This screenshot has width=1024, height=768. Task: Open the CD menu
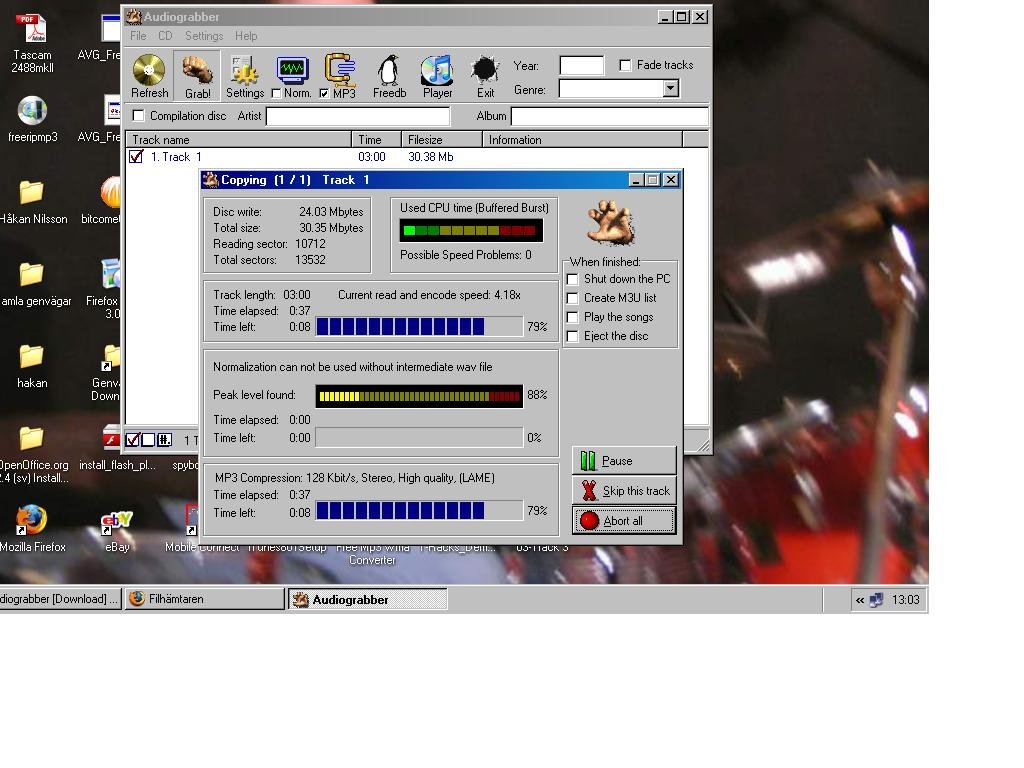point(165,36)
